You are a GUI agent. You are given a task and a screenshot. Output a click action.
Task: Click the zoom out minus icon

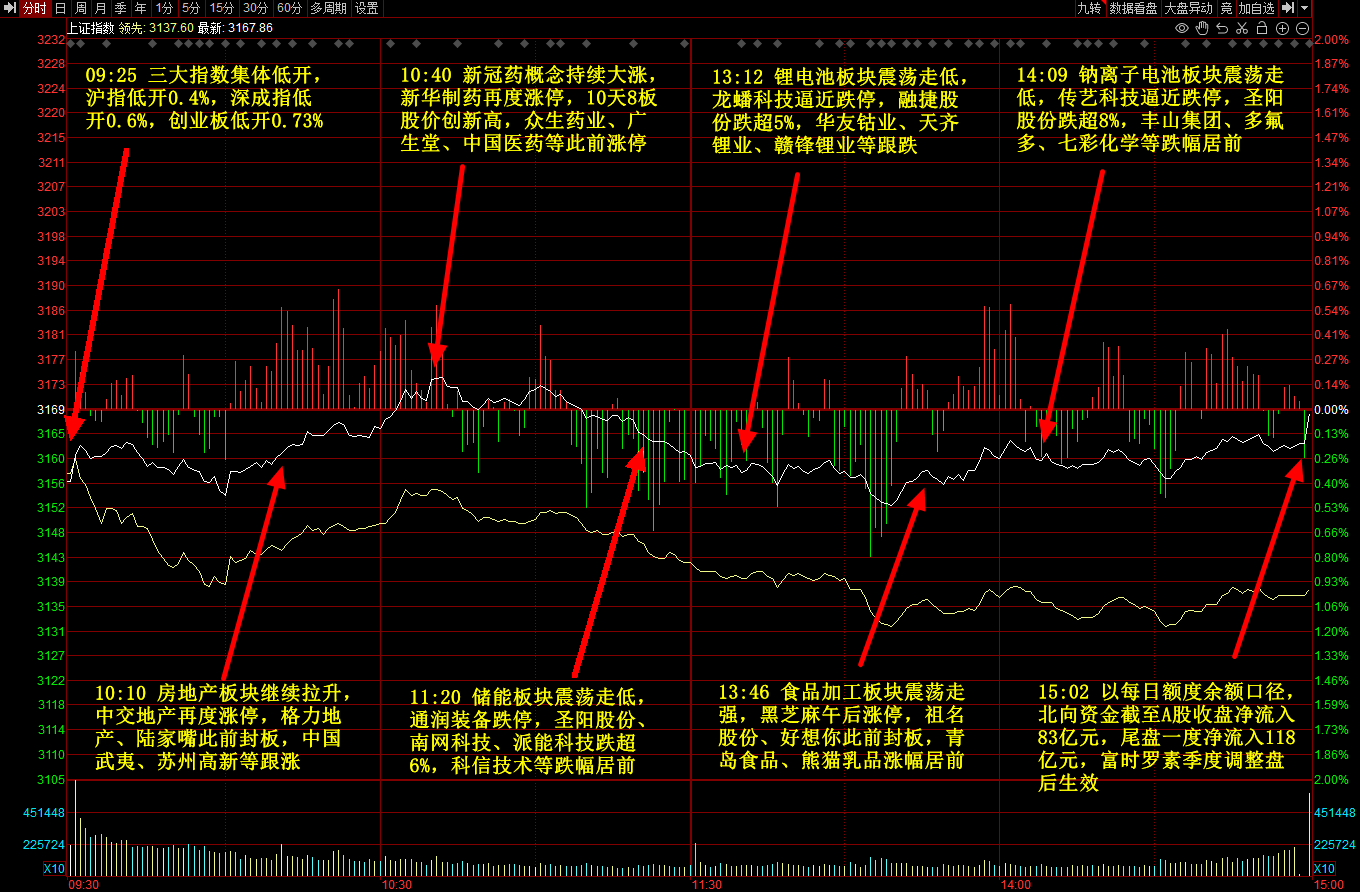tap(1302, 28)
